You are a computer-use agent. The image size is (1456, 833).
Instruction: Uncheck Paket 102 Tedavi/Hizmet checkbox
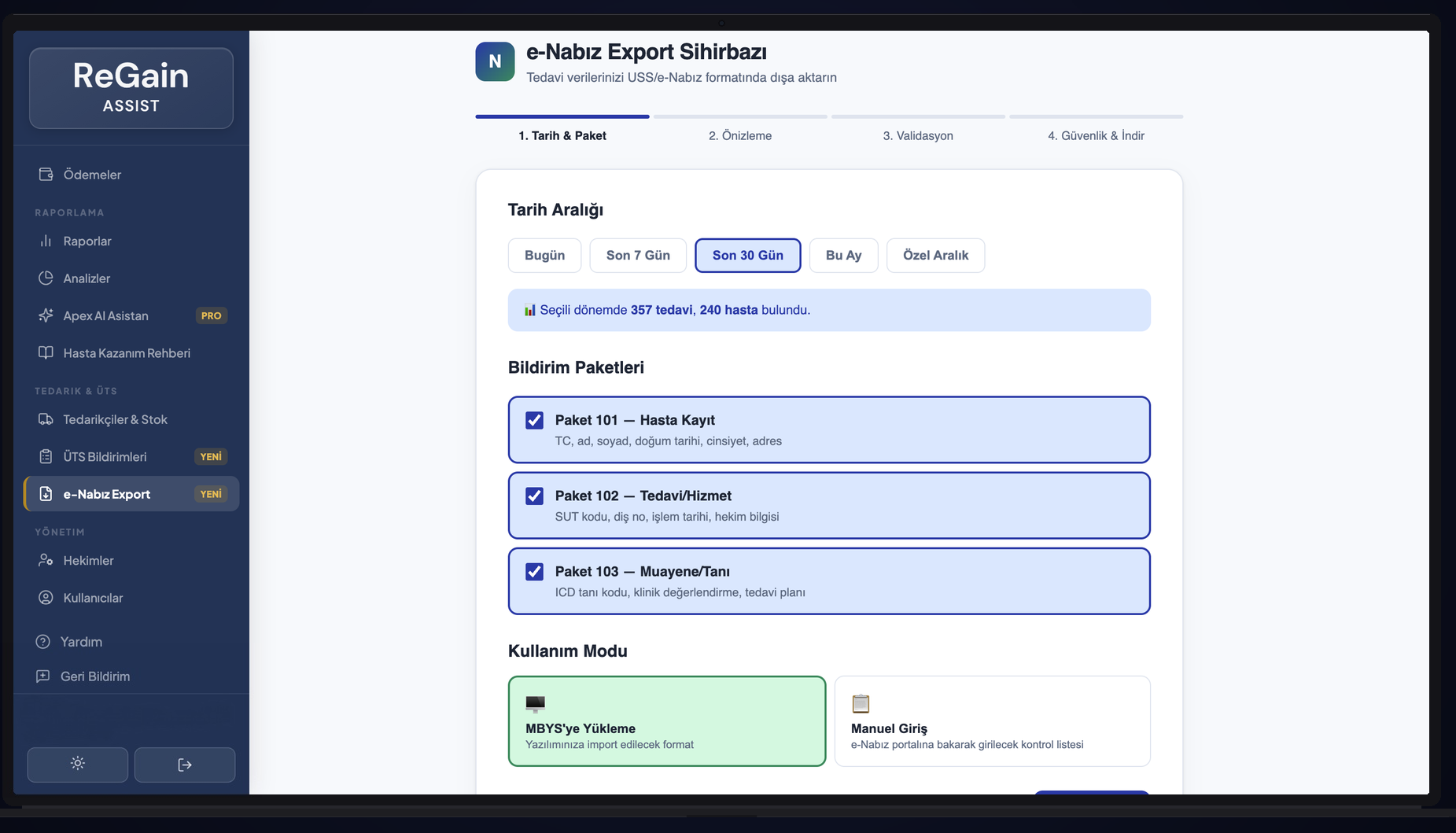pyautogui.click(x=534, y=496)
